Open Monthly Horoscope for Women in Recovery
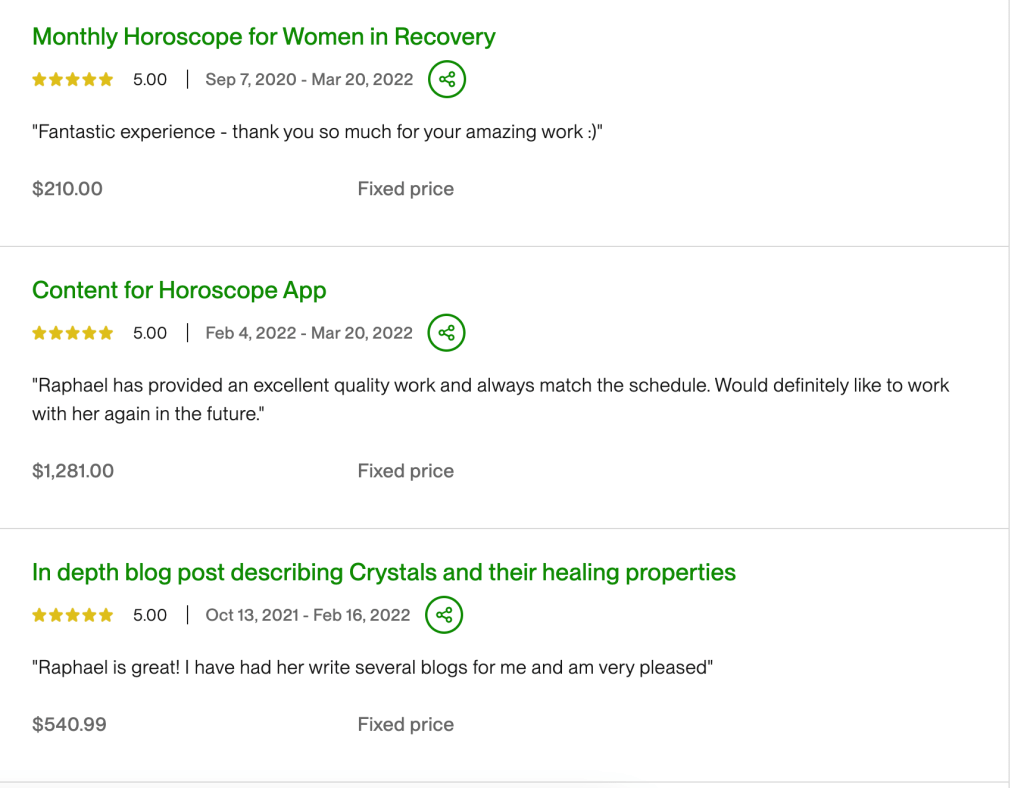 click(x=264, y=37)
